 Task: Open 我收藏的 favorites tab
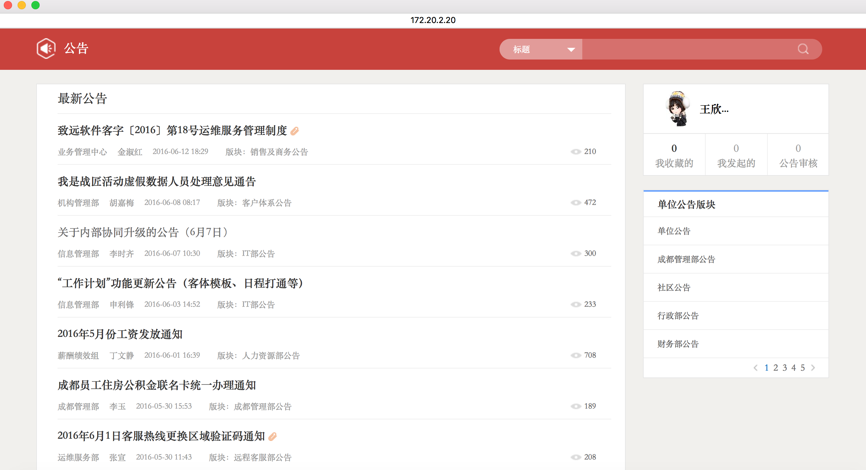point(674,155)
